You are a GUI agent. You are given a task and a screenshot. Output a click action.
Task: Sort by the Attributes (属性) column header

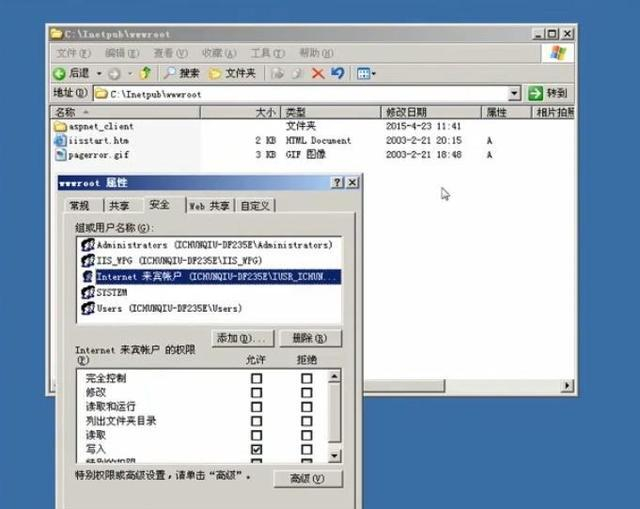pos(507,112)
